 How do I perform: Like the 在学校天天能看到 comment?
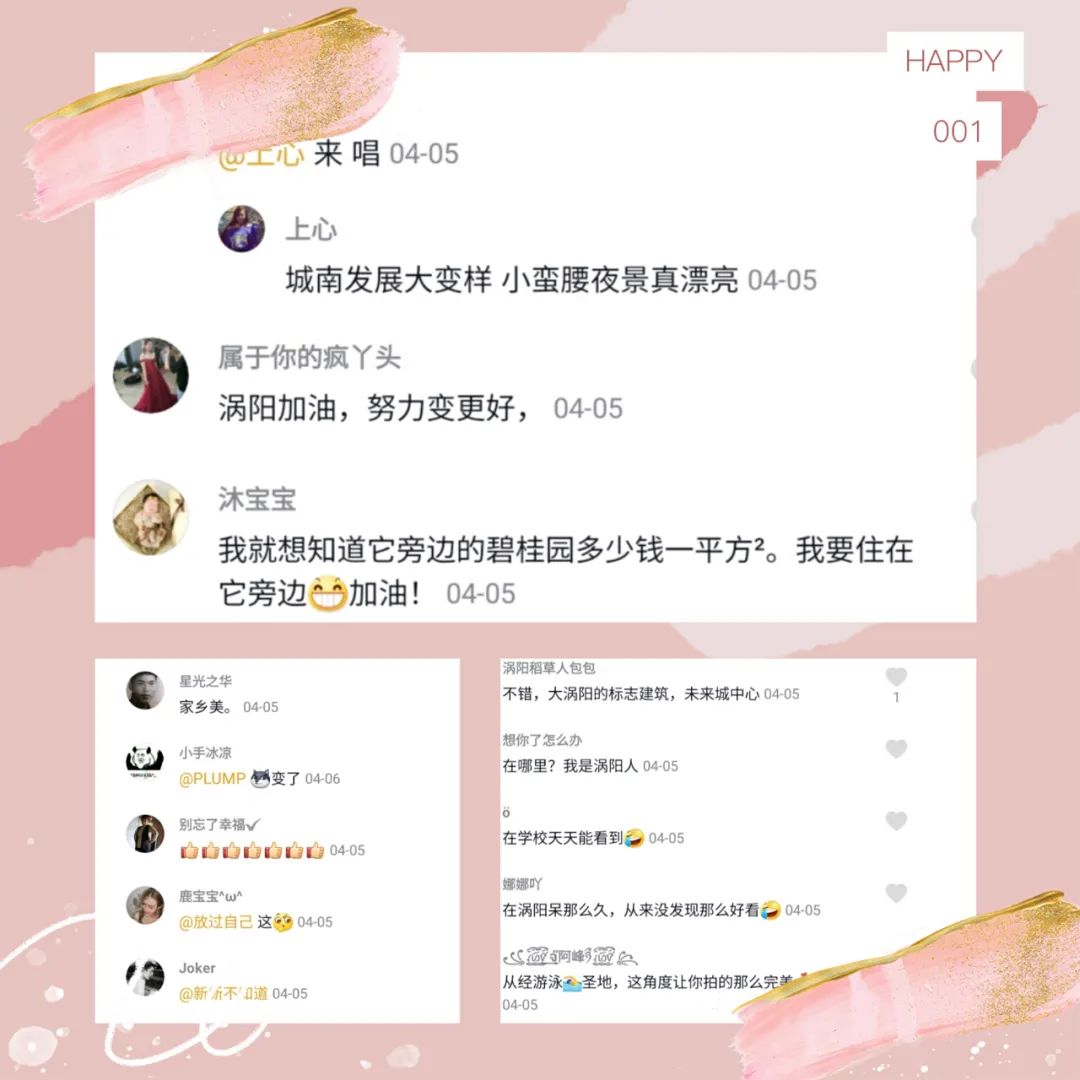[895, 820]
